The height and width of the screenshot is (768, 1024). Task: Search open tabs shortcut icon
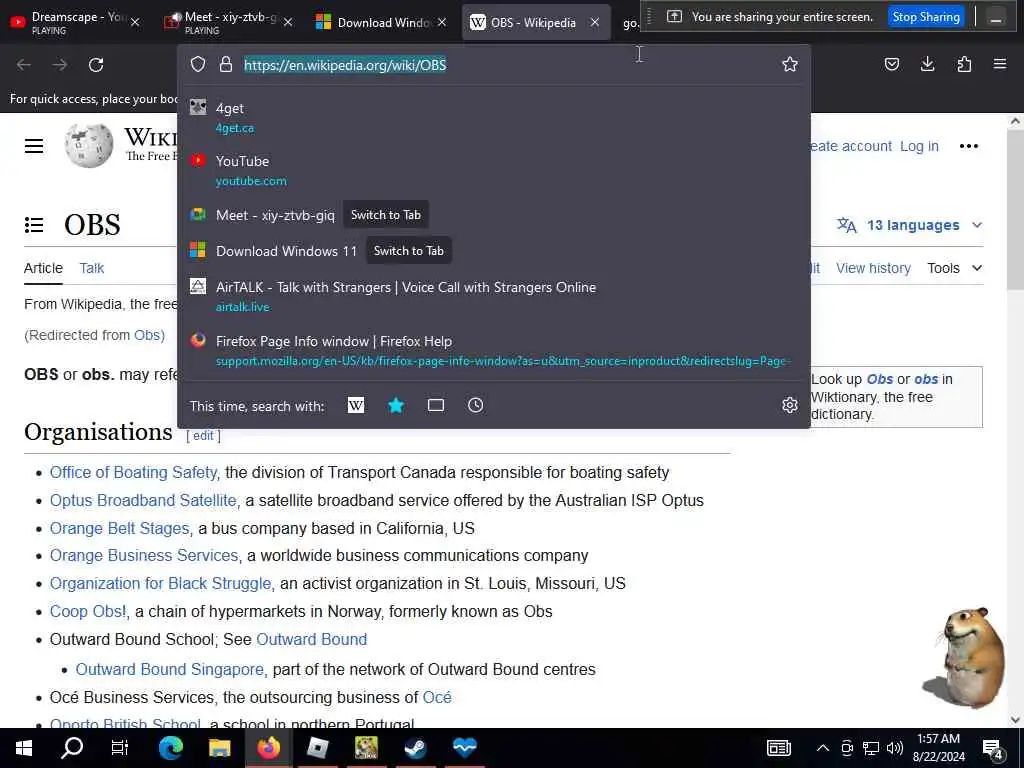point(436,406)
